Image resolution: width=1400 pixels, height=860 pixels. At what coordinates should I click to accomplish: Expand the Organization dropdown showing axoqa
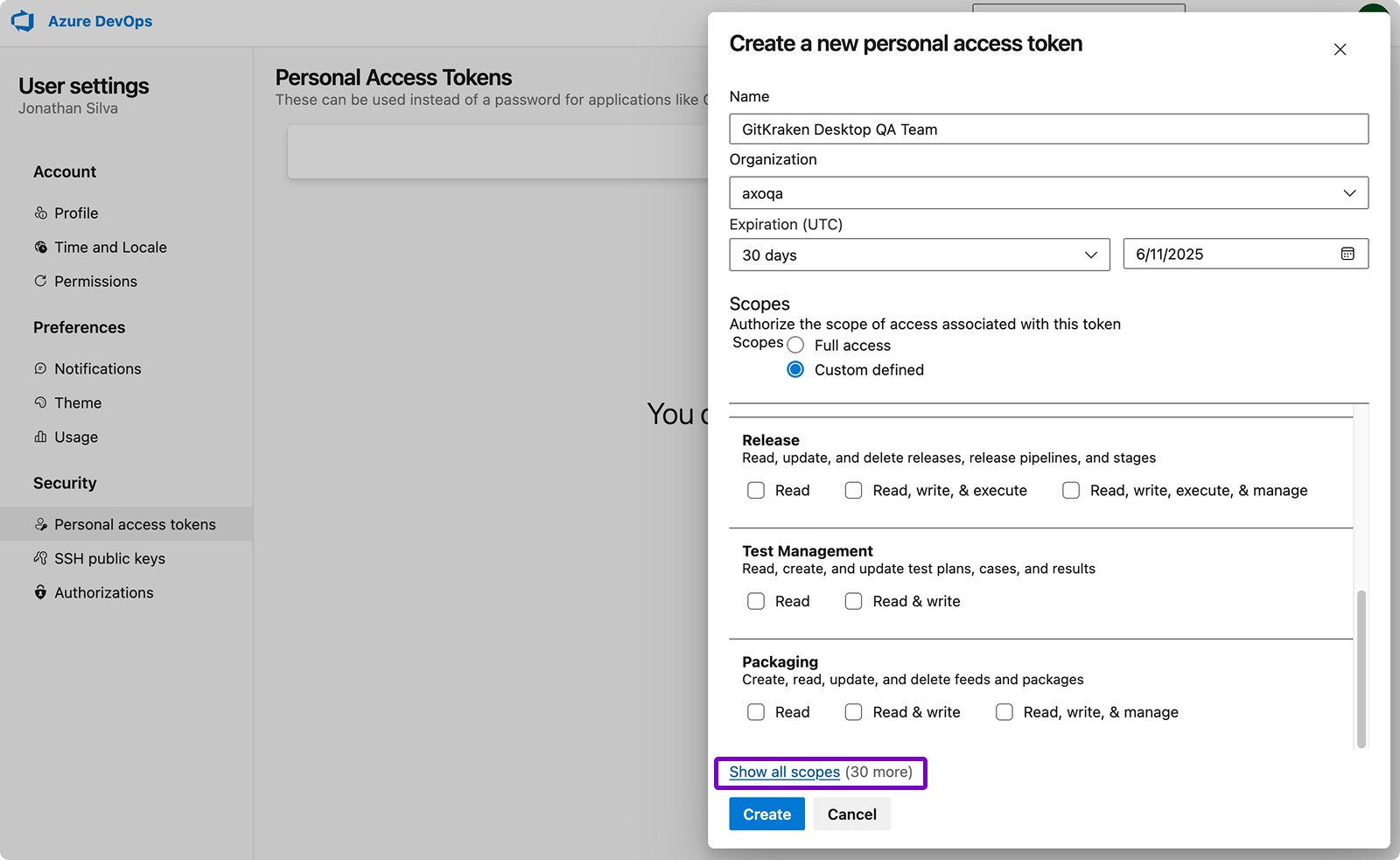pos(1048,193)
